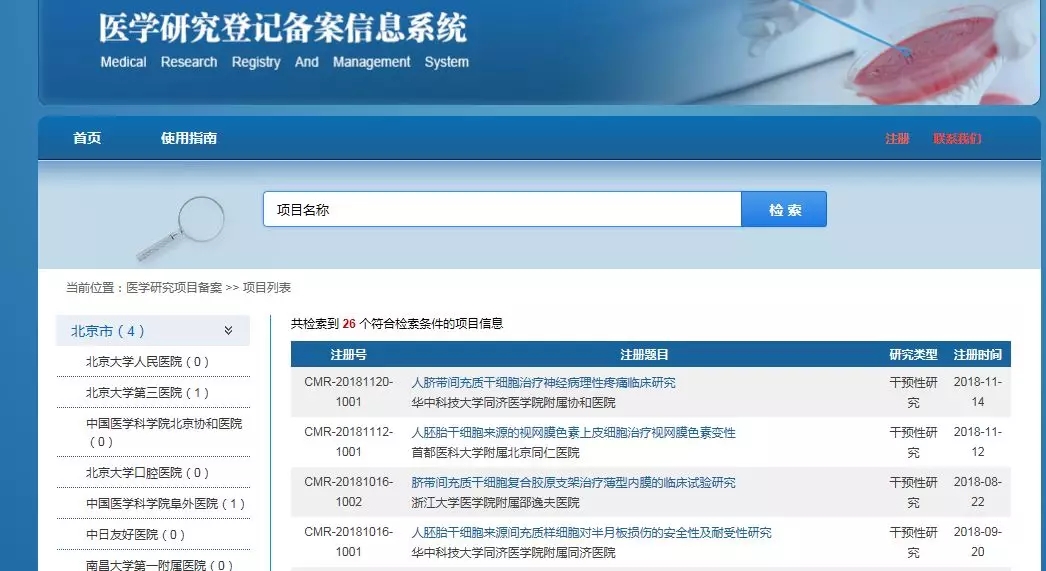Click the magnifying glass search icon
This screenshot has width=1046, height=571.
tap(181, 227)
